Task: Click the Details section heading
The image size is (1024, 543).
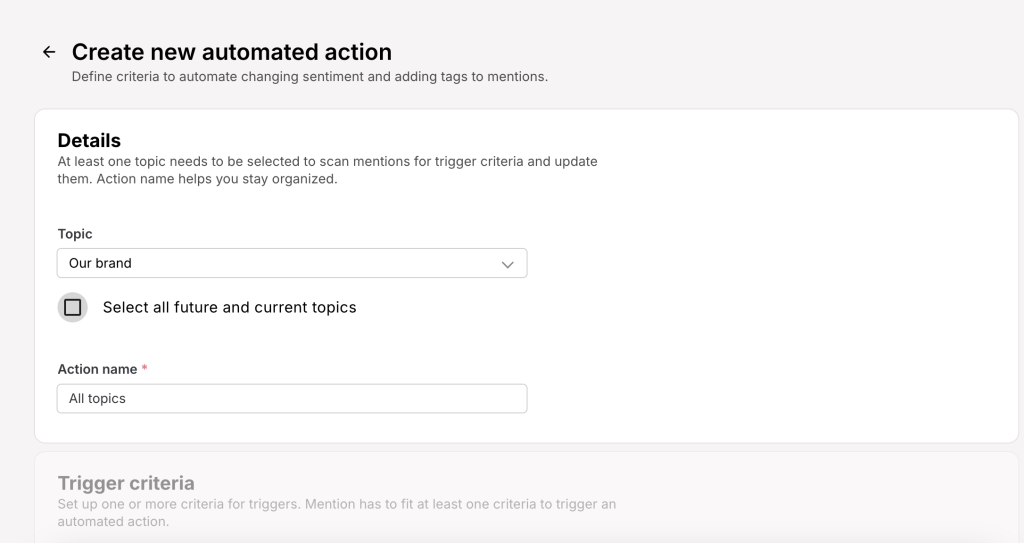Action: point(89,140)
